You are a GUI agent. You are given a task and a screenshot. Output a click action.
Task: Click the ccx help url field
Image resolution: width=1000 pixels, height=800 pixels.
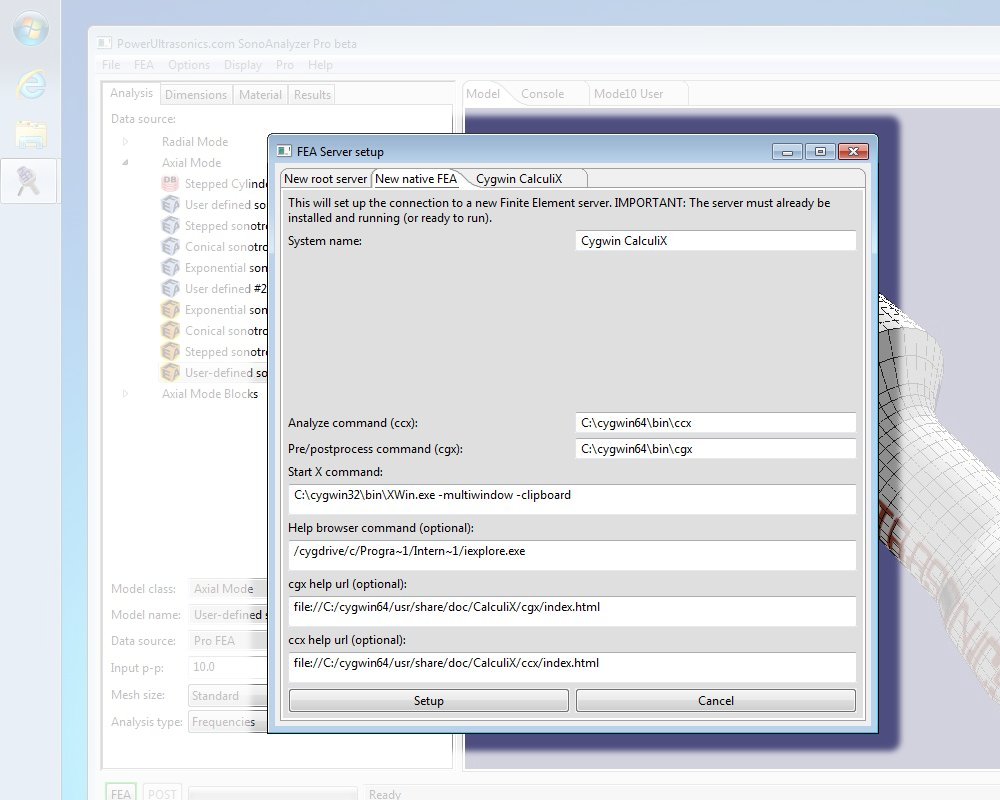[x=572, y=667]
